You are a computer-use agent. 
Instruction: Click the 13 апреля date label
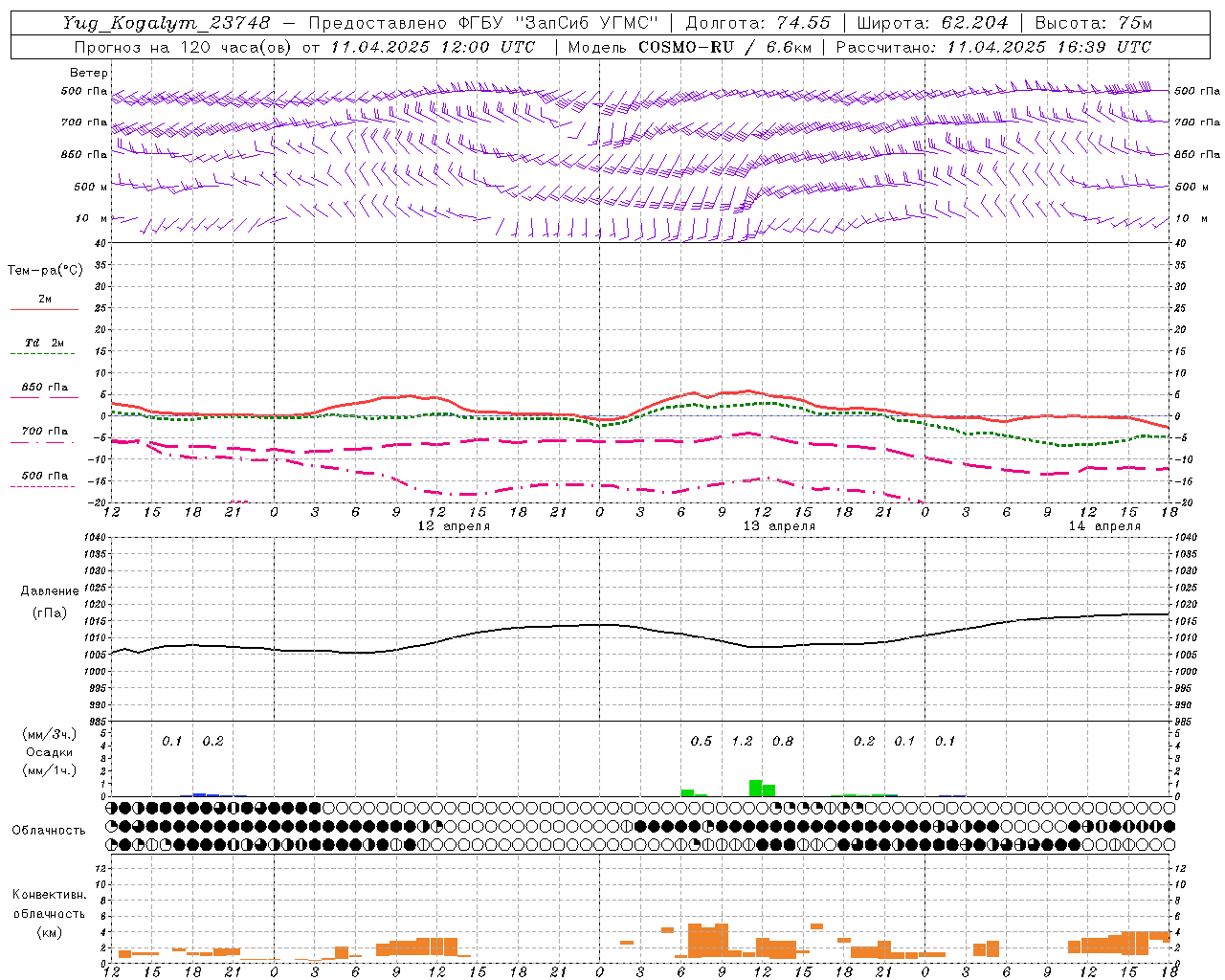[780, 526]
